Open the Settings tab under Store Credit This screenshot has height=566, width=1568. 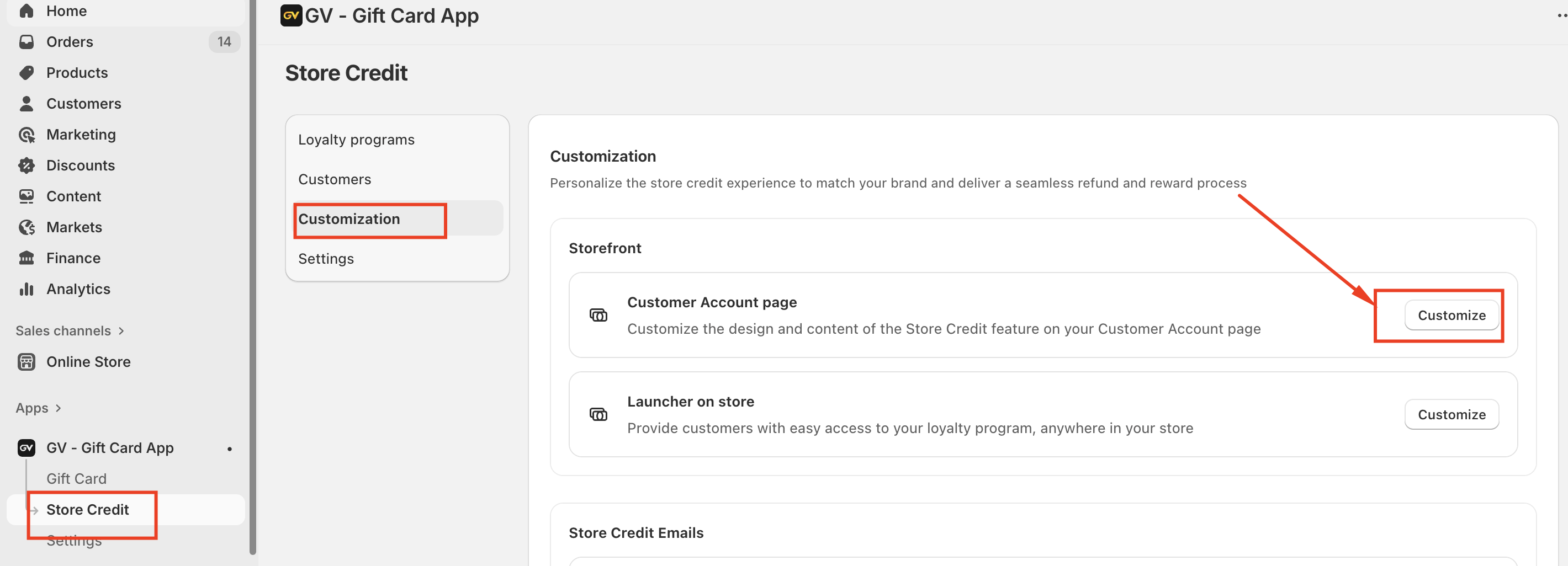(326, 259)
